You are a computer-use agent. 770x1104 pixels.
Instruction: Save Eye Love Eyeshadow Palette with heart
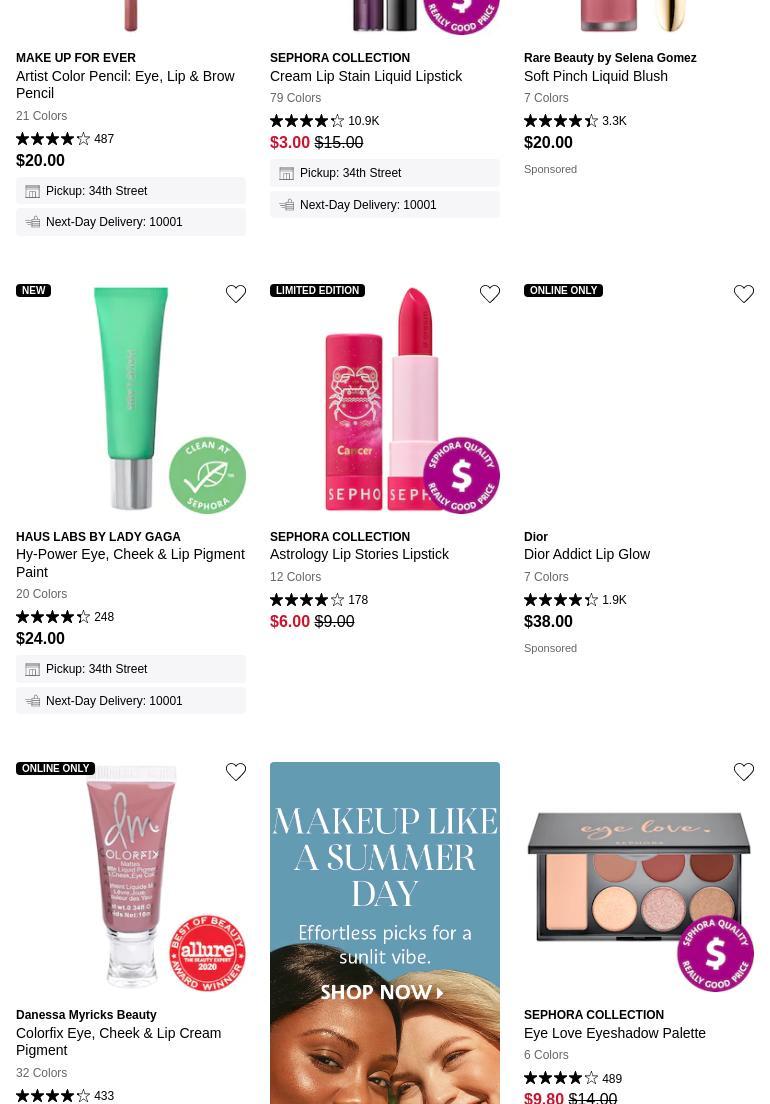pyautogui.click(x=744, y=772)
